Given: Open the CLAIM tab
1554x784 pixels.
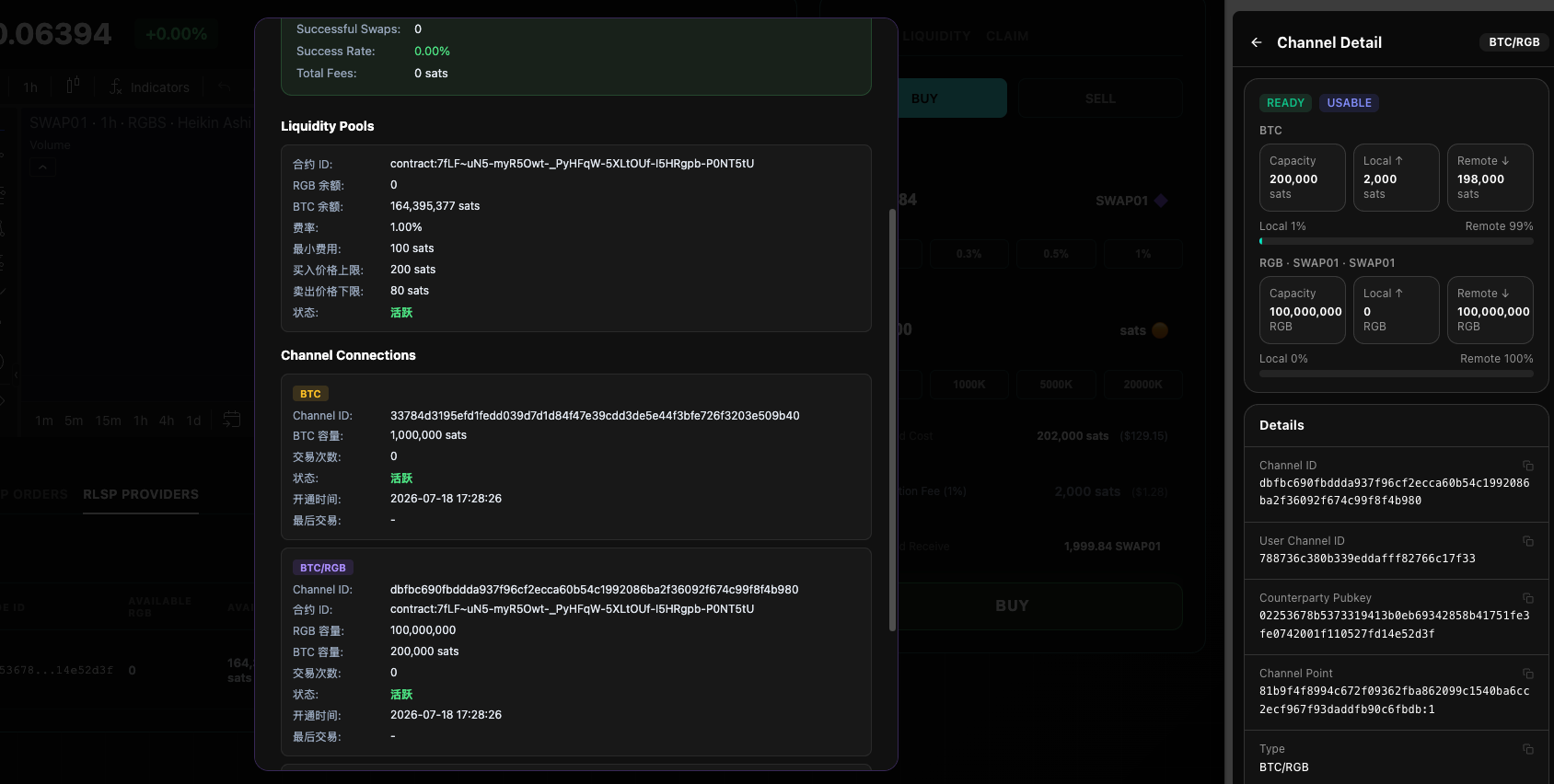Looking at the screenshot, I should tap(1007, 36).
